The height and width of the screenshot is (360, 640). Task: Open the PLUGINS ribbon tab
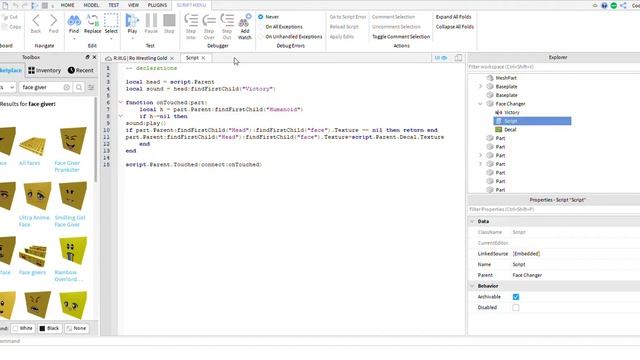[158, 5]
